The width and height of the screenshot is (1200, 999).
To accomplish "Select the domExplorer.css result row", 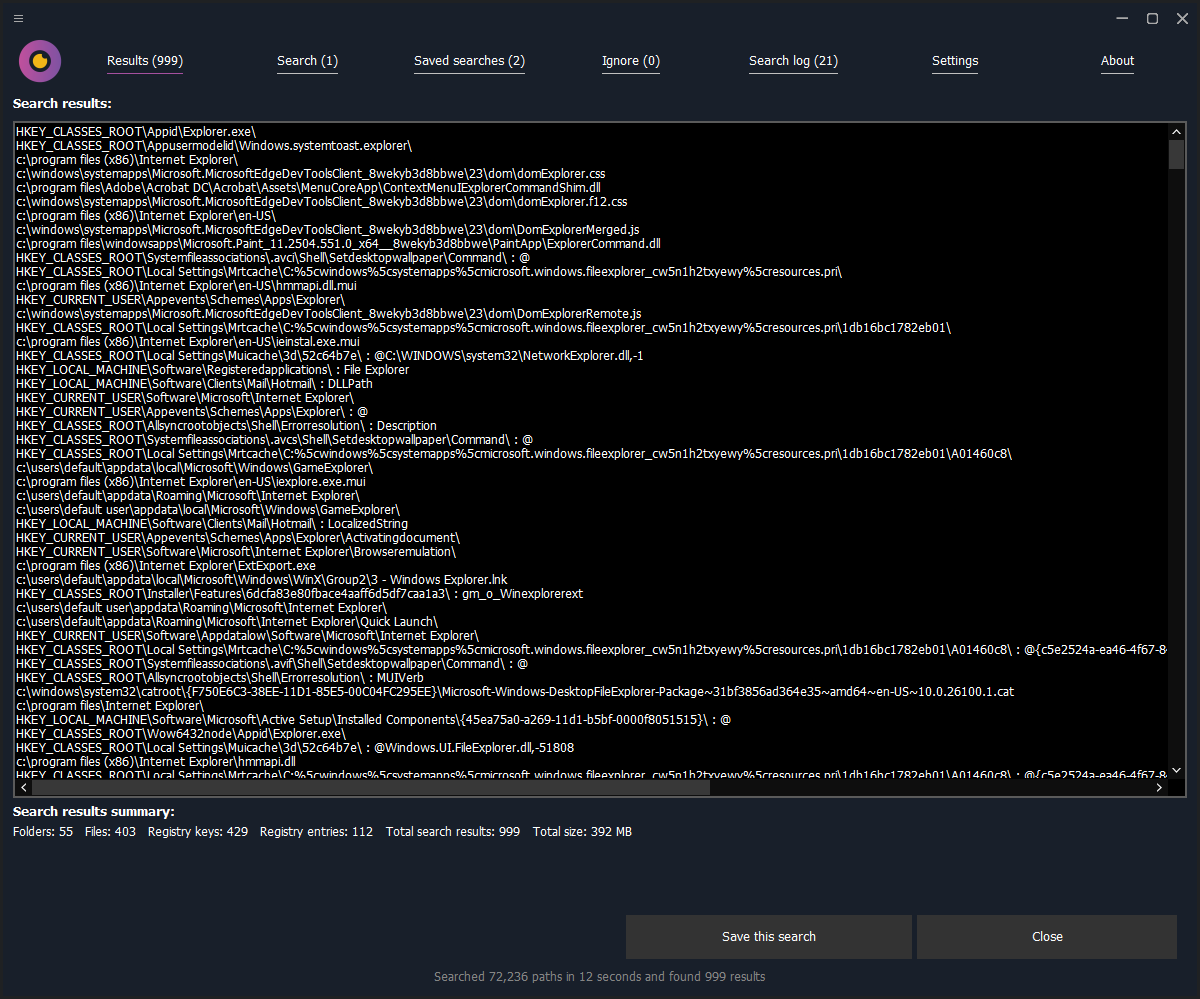I will coord(591,174).
